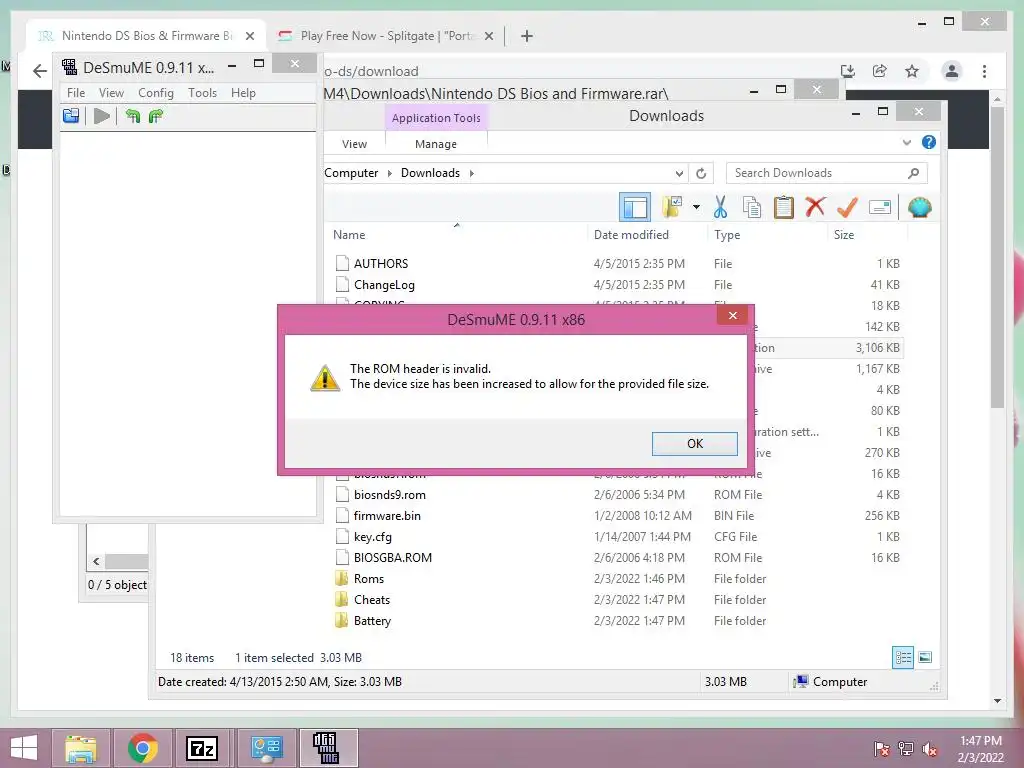The image size is (1024, 768).
Task: Select the ChangeLog file
Action: pos(384,285)
